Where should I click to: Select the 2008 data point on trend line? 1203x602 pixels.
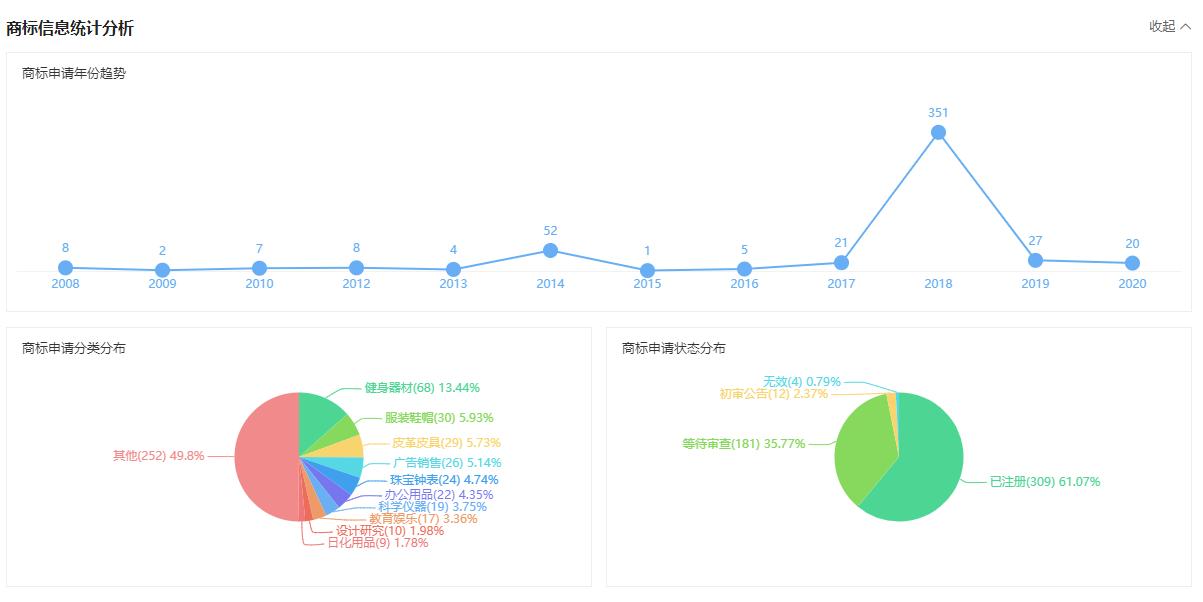(64, 267)
